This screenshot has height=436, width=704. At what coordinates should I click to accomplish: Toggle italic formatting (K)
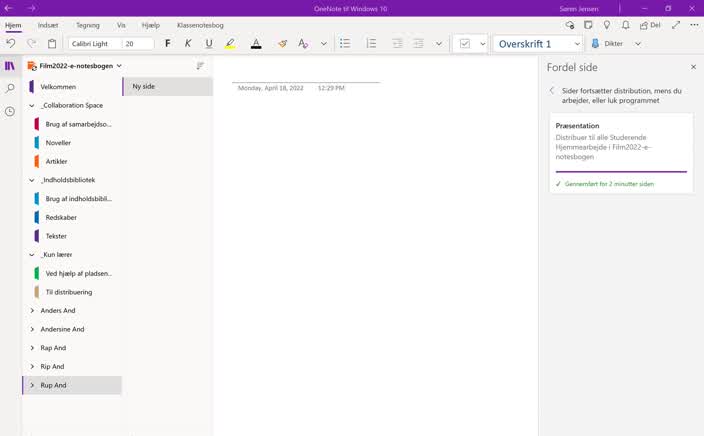[188, 44]
